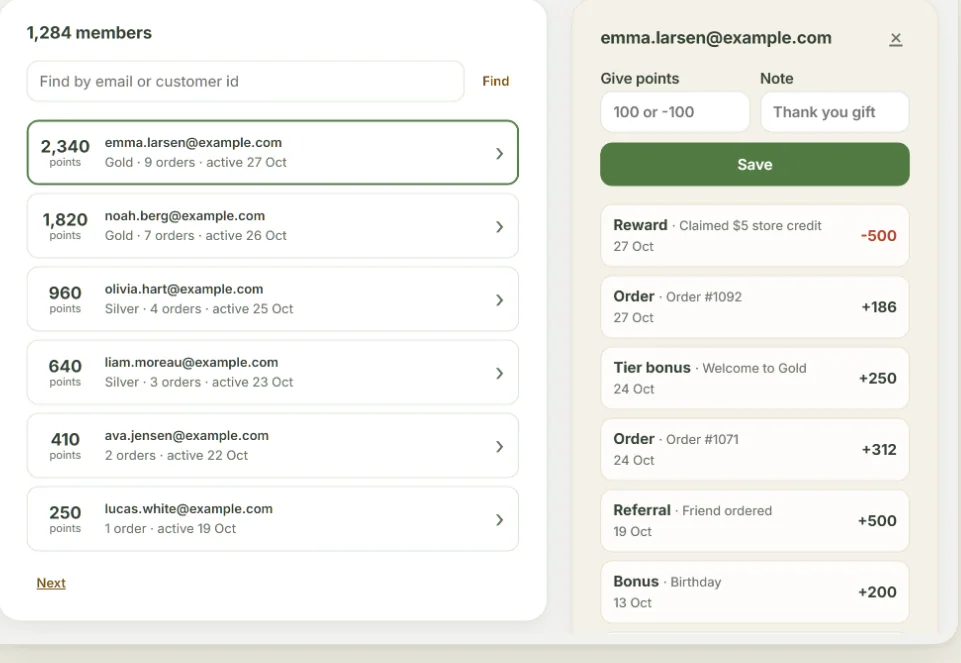Click the Give points input field
961x663 pixels.
[x=675, y=112]
